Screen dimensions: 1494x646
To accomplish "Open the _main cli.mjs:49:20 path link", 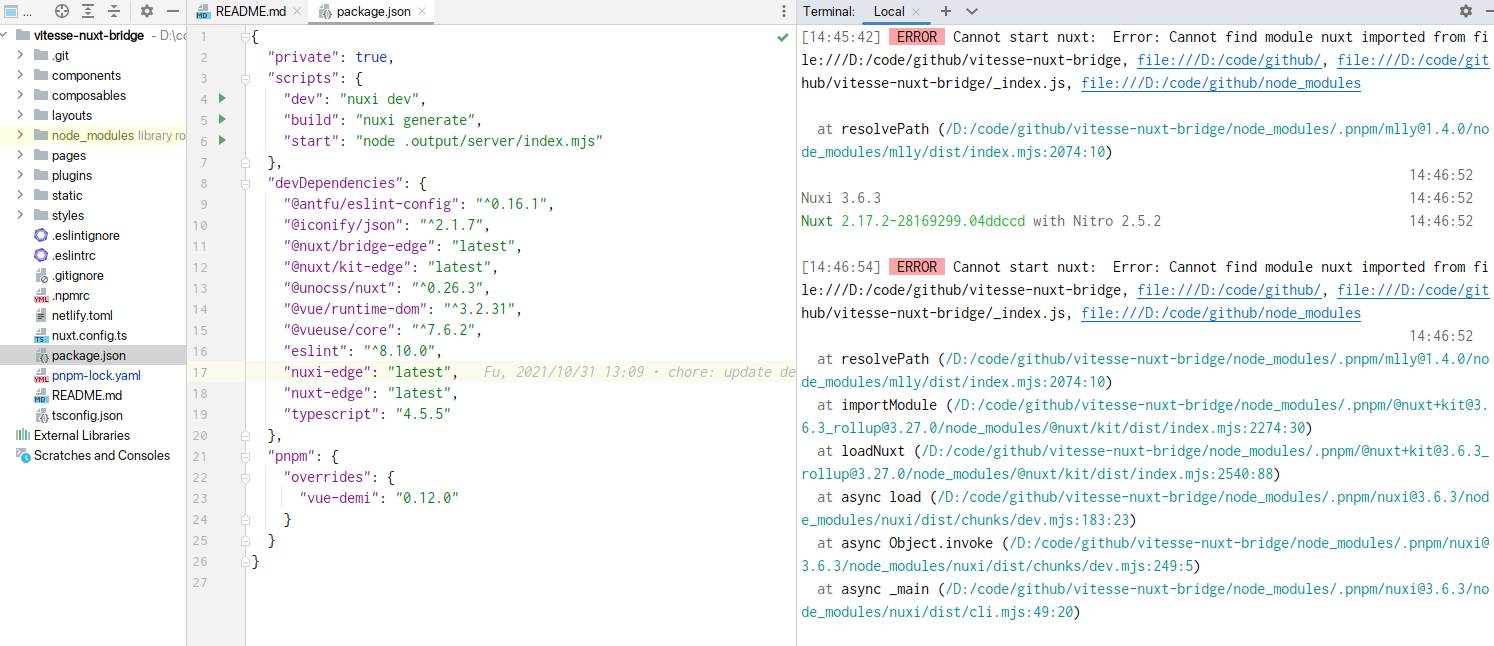I will coord(1145,600).
